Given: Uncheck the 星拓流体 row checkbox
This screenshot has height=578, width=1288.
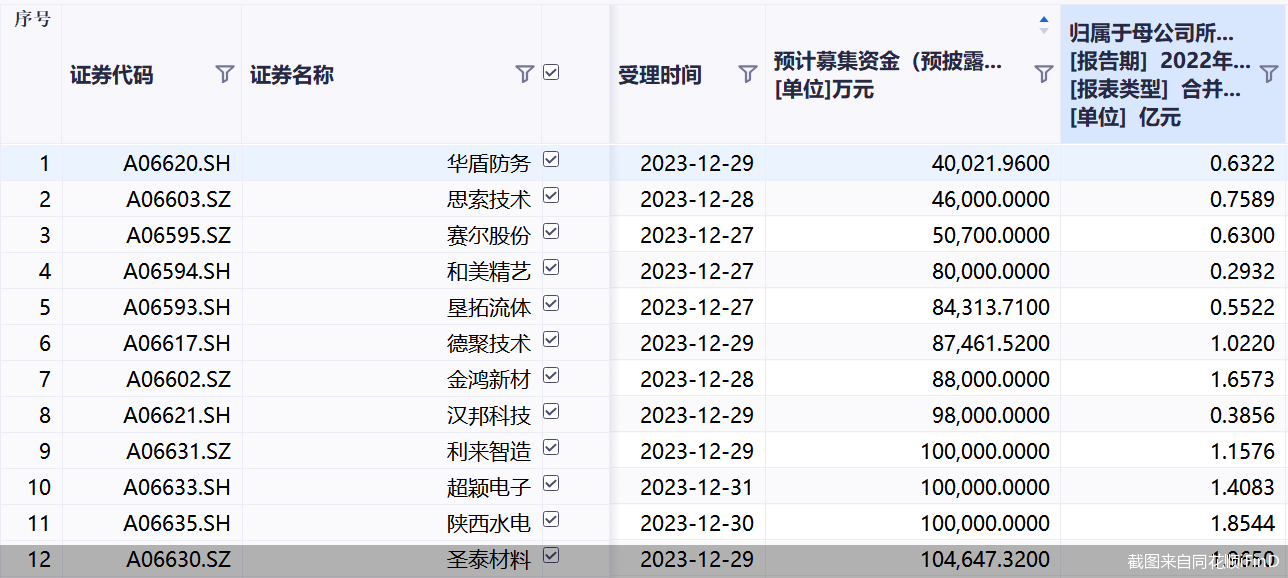Looking at the screenshot, I should [x=551, y=304].
